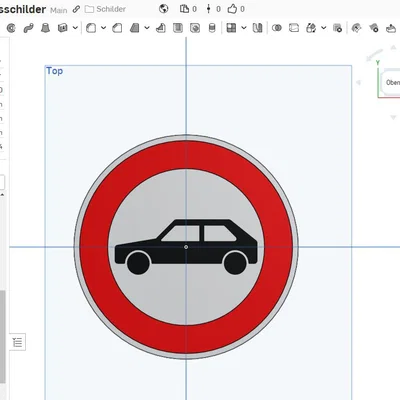This screenshot has width=400, height=400.
Task: Expand the pattern tool dropdown arrow
Action: (244, 28)
